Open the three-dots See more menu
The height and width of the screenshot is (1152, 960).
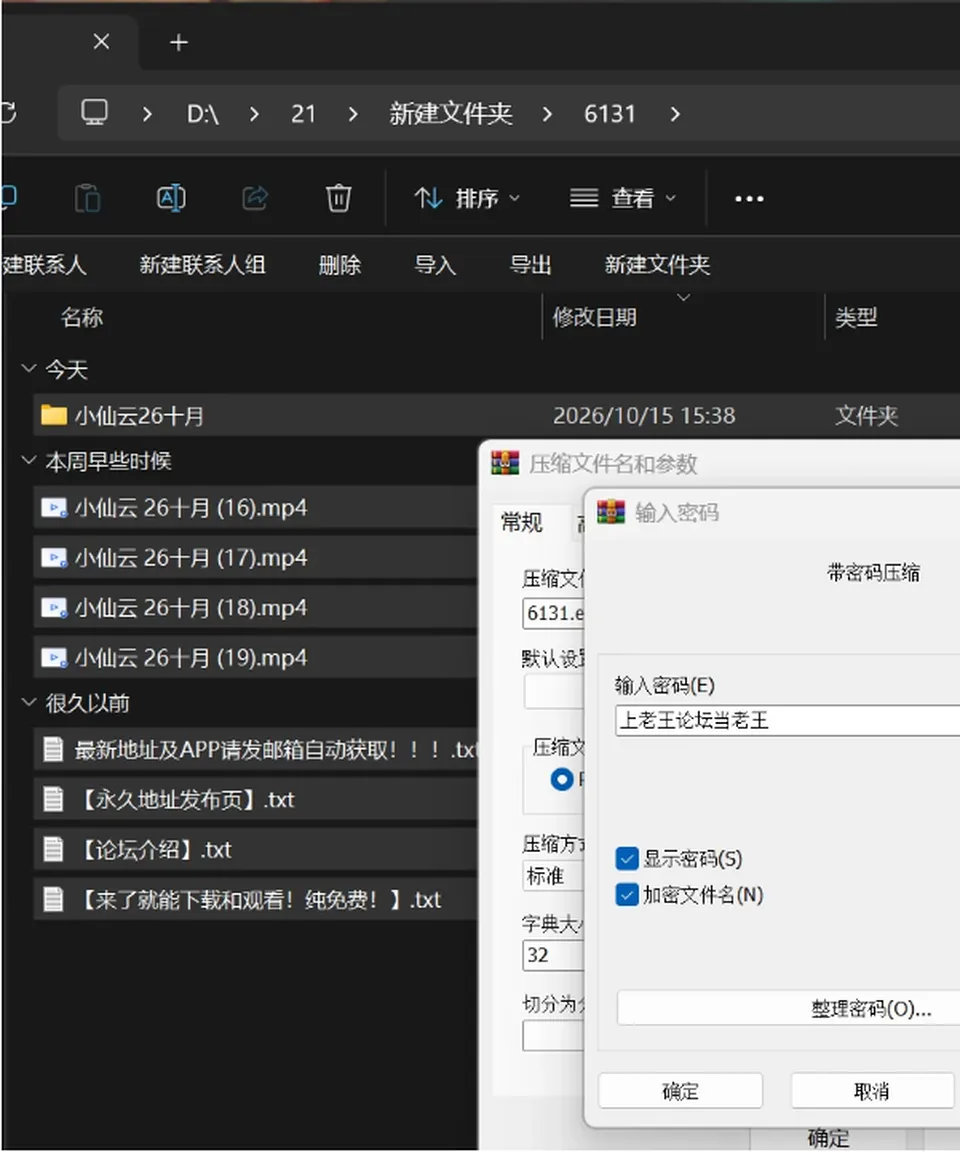(749, 198)
